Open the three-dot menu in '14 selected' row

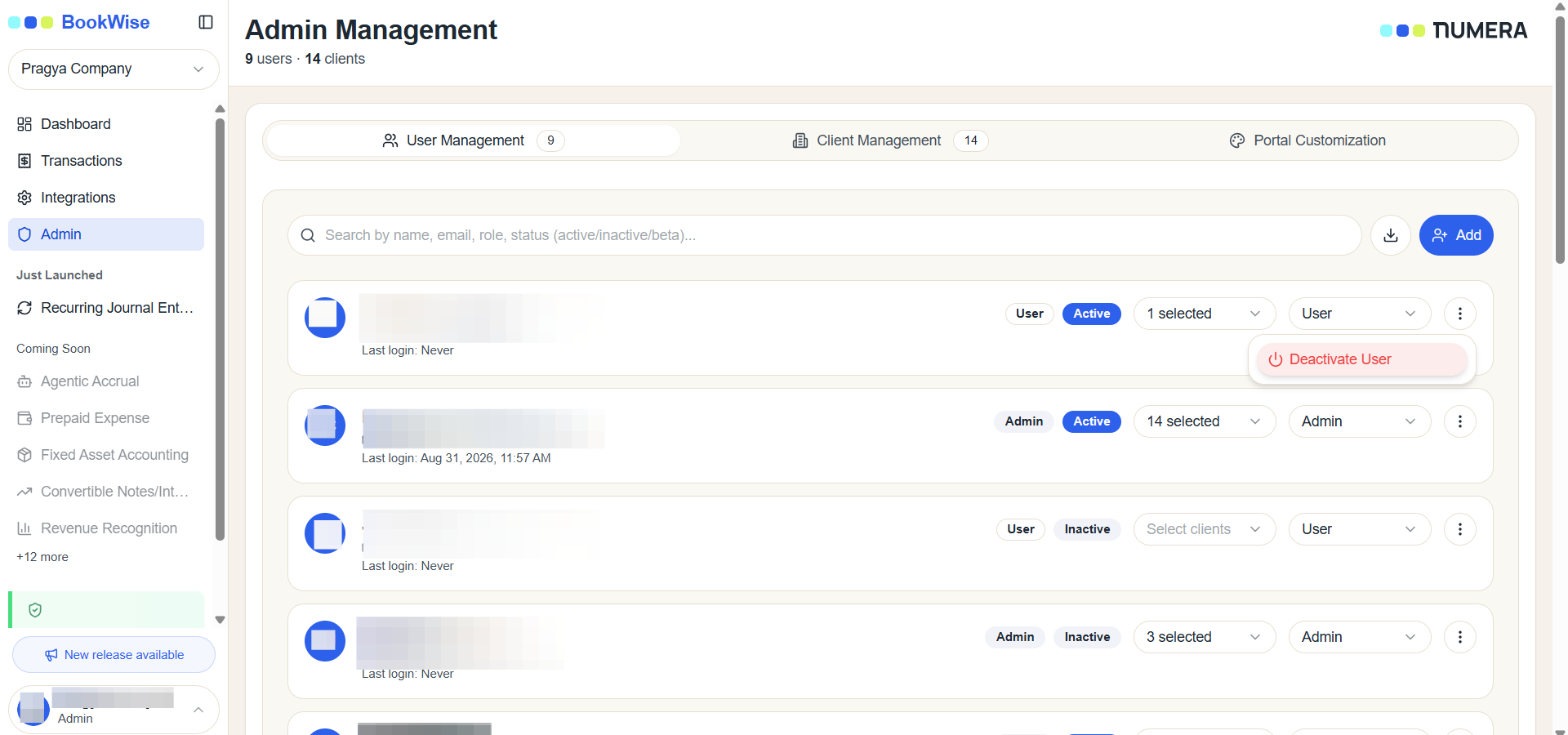[x=1460, y=421]
